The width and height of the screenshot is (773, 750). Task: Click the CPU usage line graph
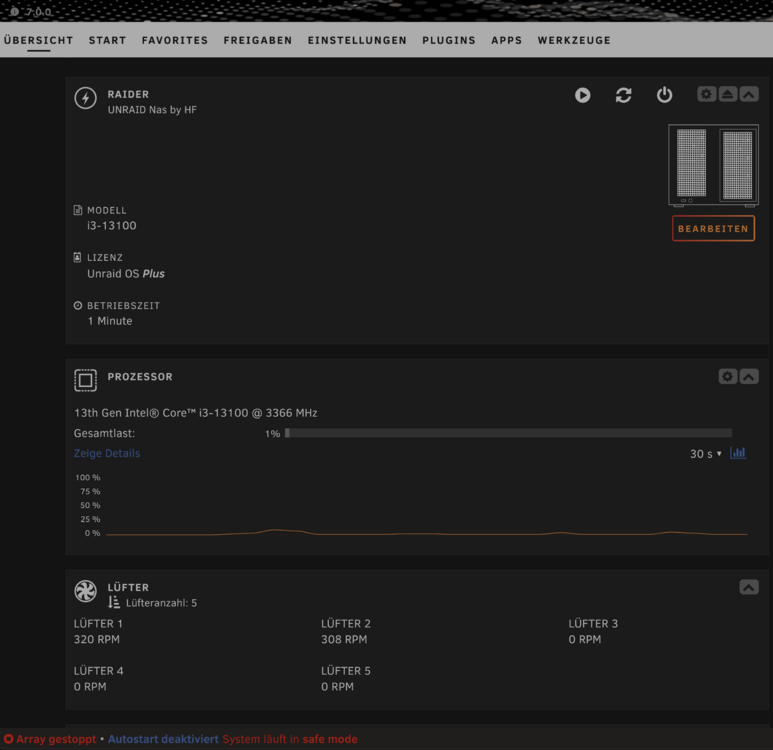(426, 505)
